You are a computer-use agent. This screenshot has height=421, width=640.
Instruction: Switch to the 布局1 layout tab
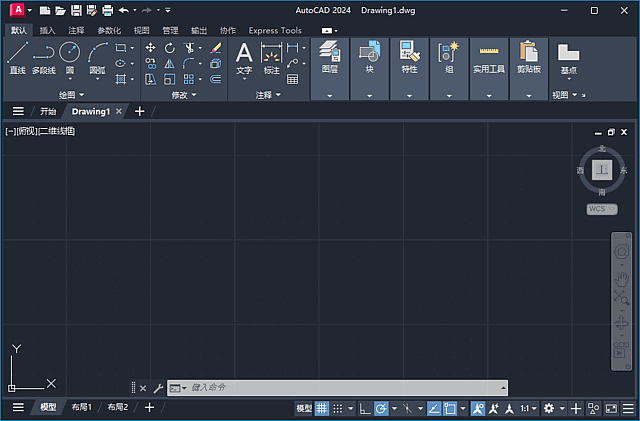point(81,408)
